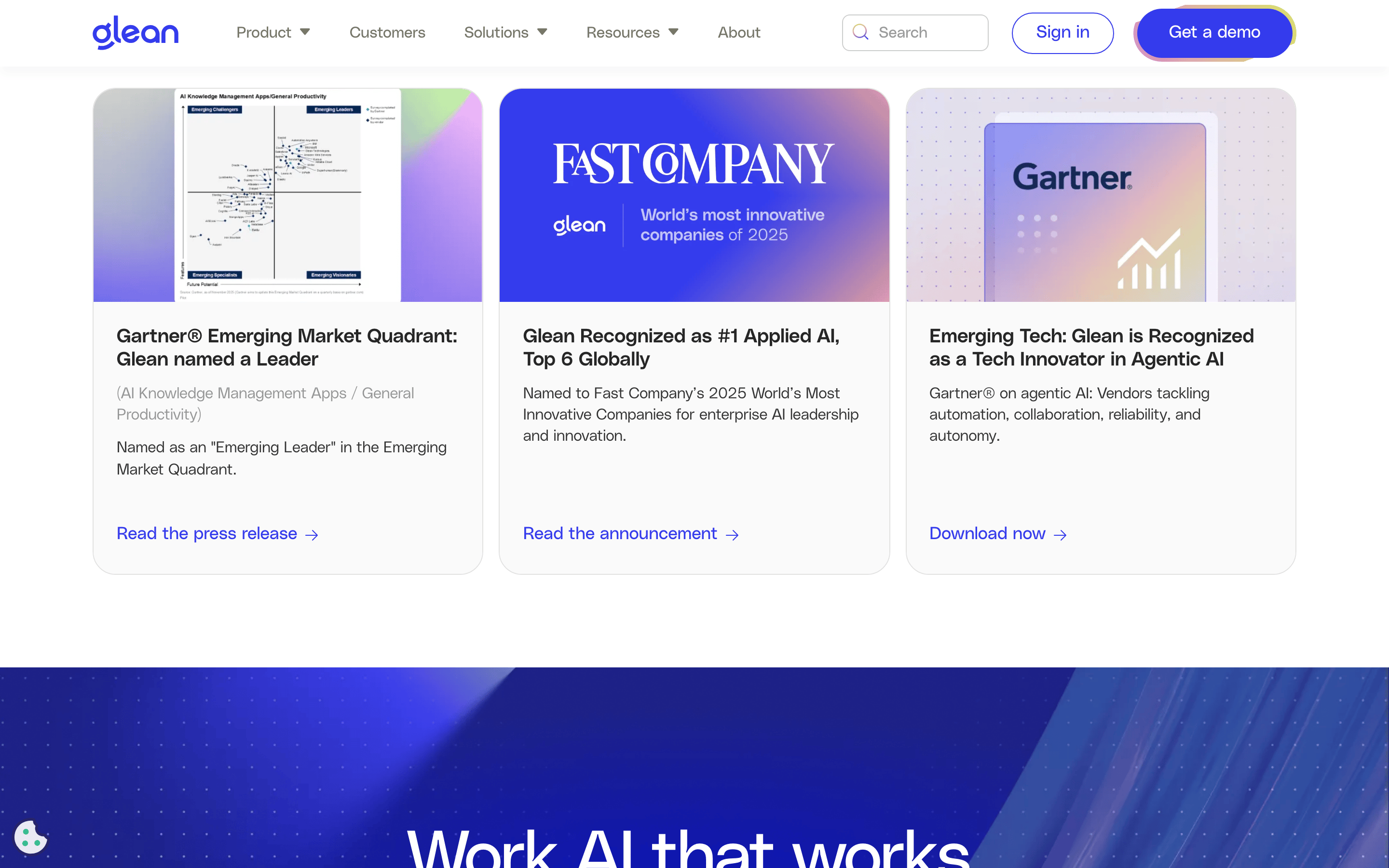Focus the Search input field

(915, 32)
